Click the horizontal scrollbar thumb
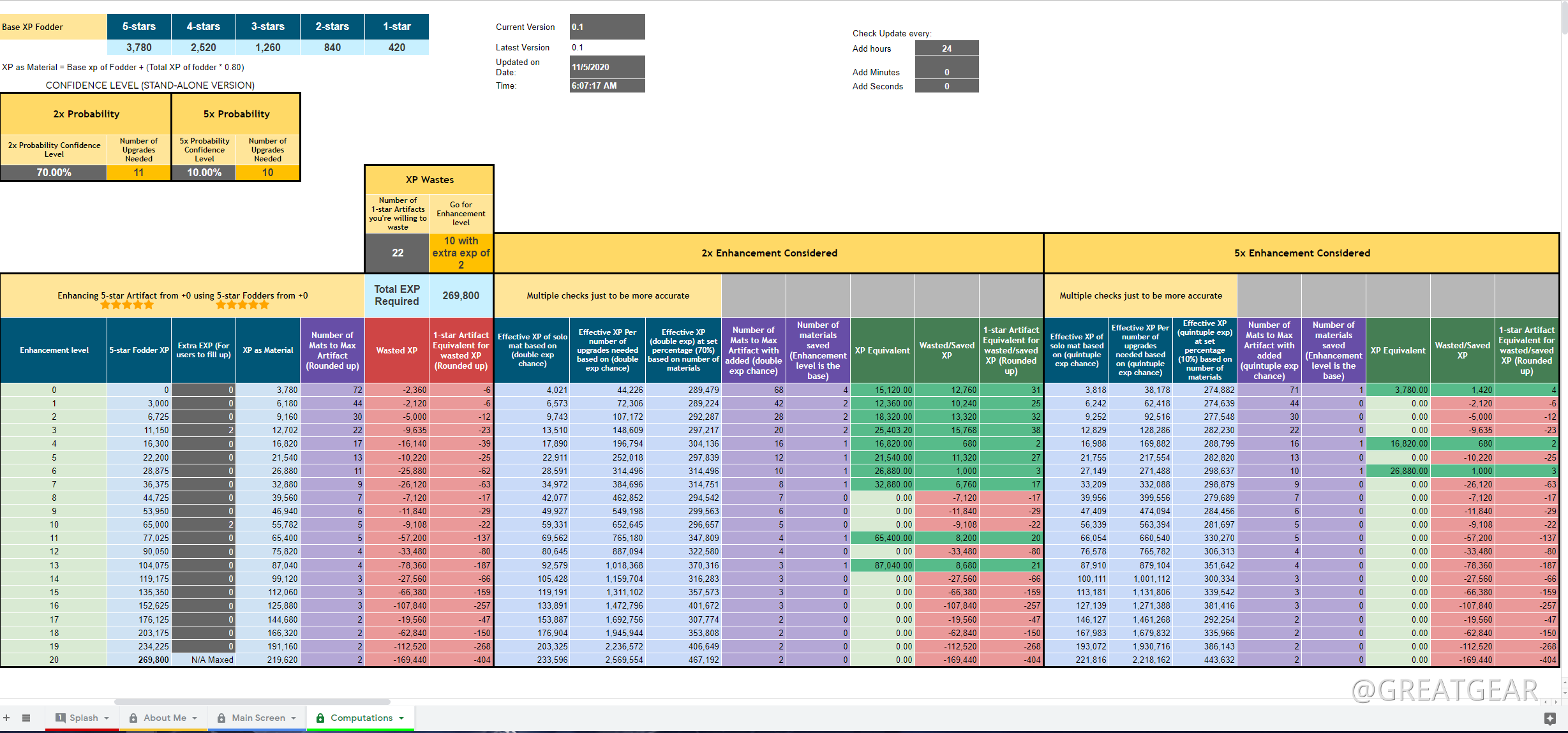The width and height of the screenshot is (1568, 733). [252, 702]
